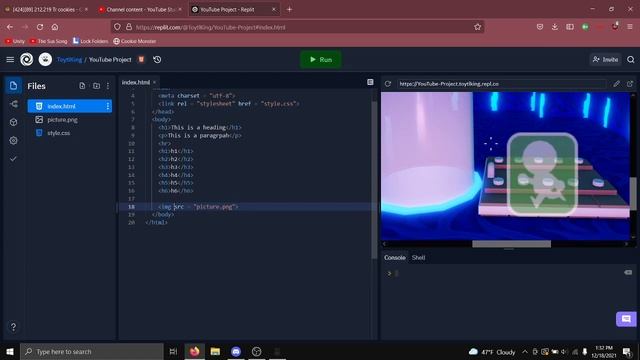640x360 pixels.
Task: Open the Help question mark icon
Action: 13,327
